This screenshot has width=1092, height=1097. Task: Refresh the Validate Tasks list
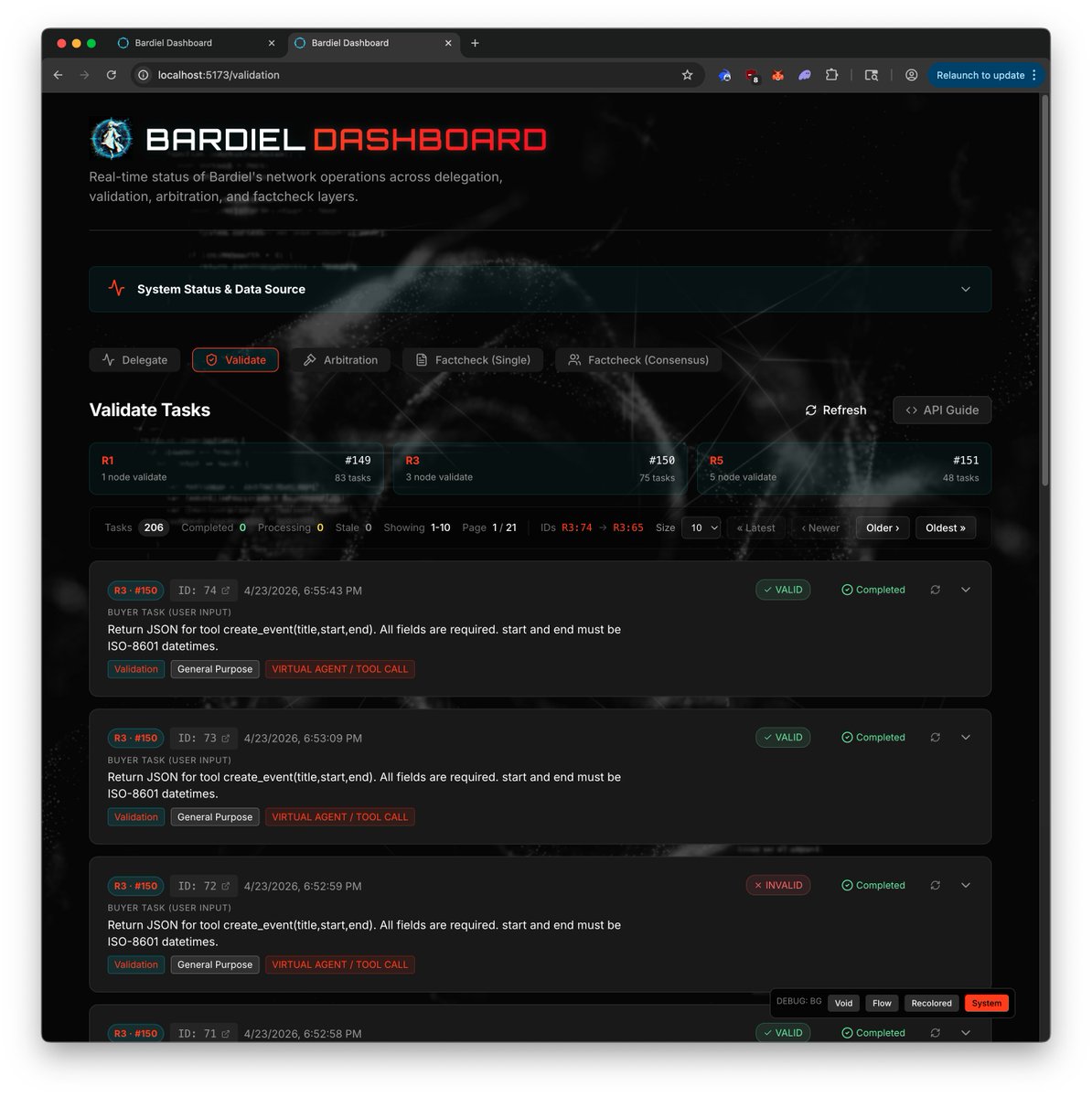coord(835,410)
